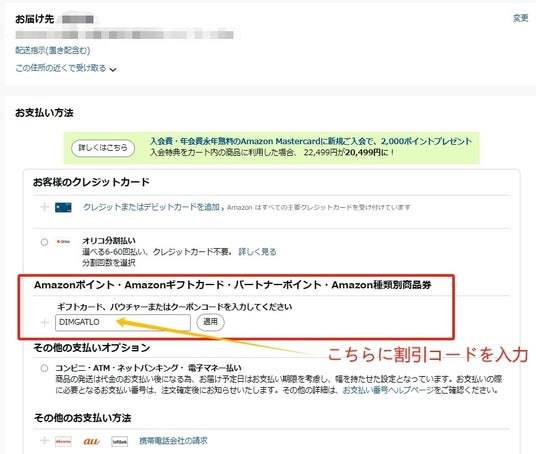This screenshot has width=536, height=454.
Task: Open お支払い番号ヘルプページ link
Action: (388, 390)
